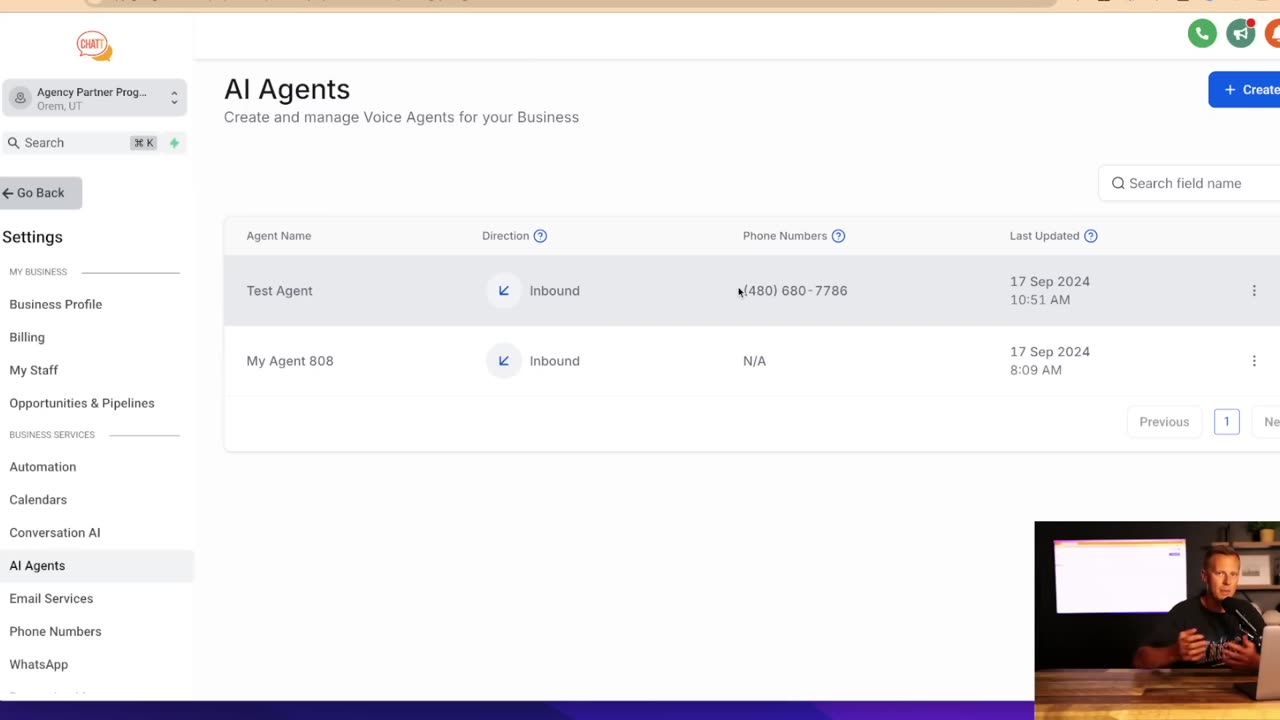
Task: Open WhatsApp settings
Action: click(39, 665)
